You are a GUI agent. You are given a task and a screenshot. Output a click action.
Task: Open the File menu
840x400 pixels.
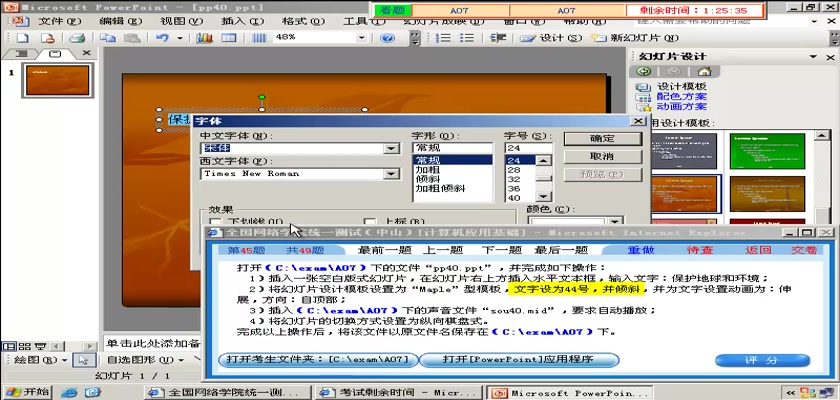click(x=60, y=21)
